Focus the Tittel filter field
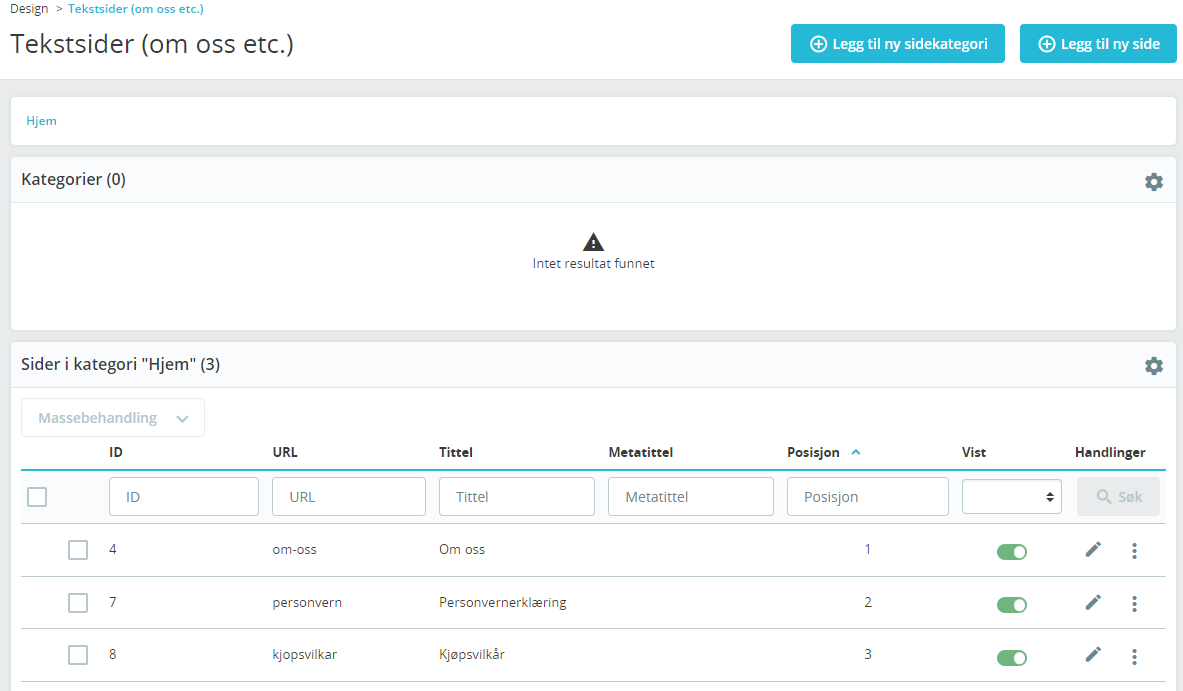The width and height of the screenshot is (1183, 691). pyautogui.click(x=517, y=496)
